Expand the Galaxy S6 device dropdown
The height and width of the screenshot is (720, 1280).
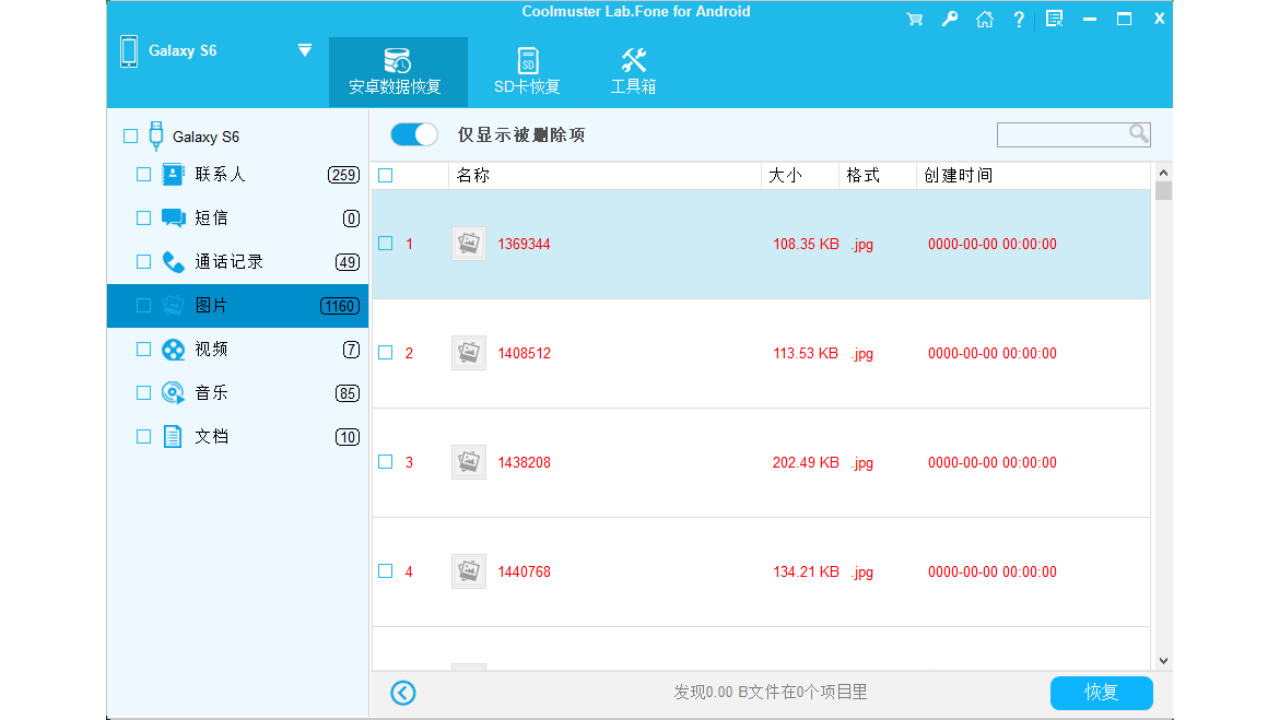[x=303, y=49]
